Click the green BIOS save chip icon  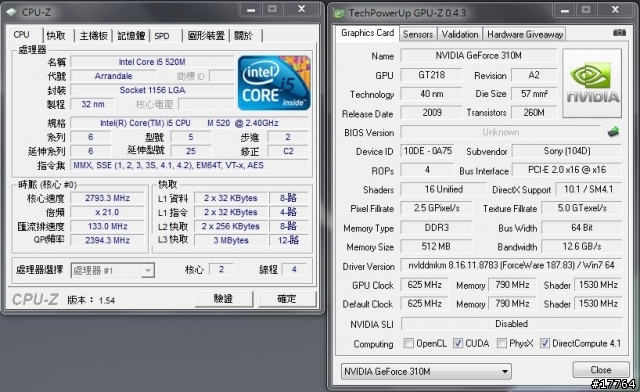click(x=613, y=132)
